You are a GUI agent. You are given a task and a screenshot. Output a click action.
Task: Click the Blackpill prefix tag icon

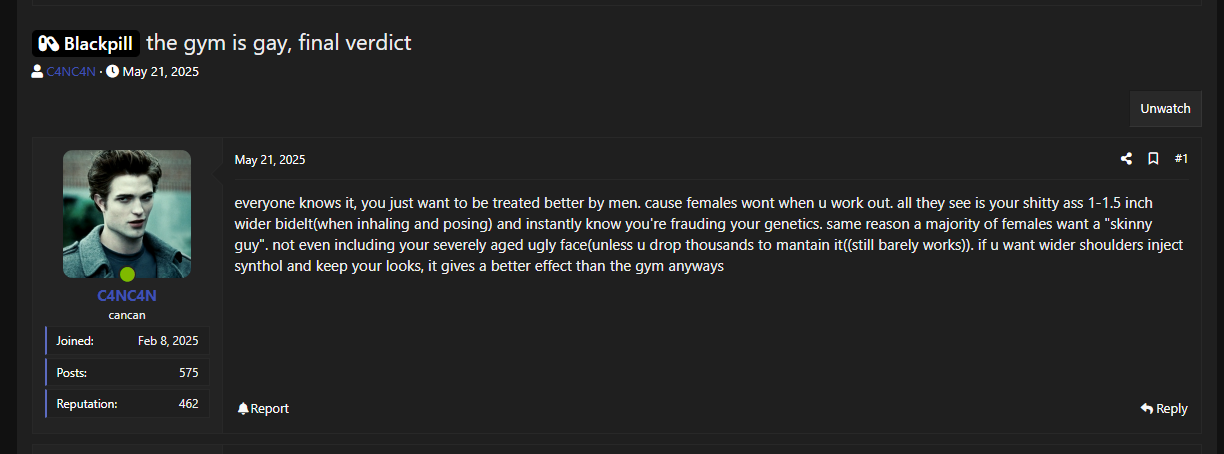[49, 44]
